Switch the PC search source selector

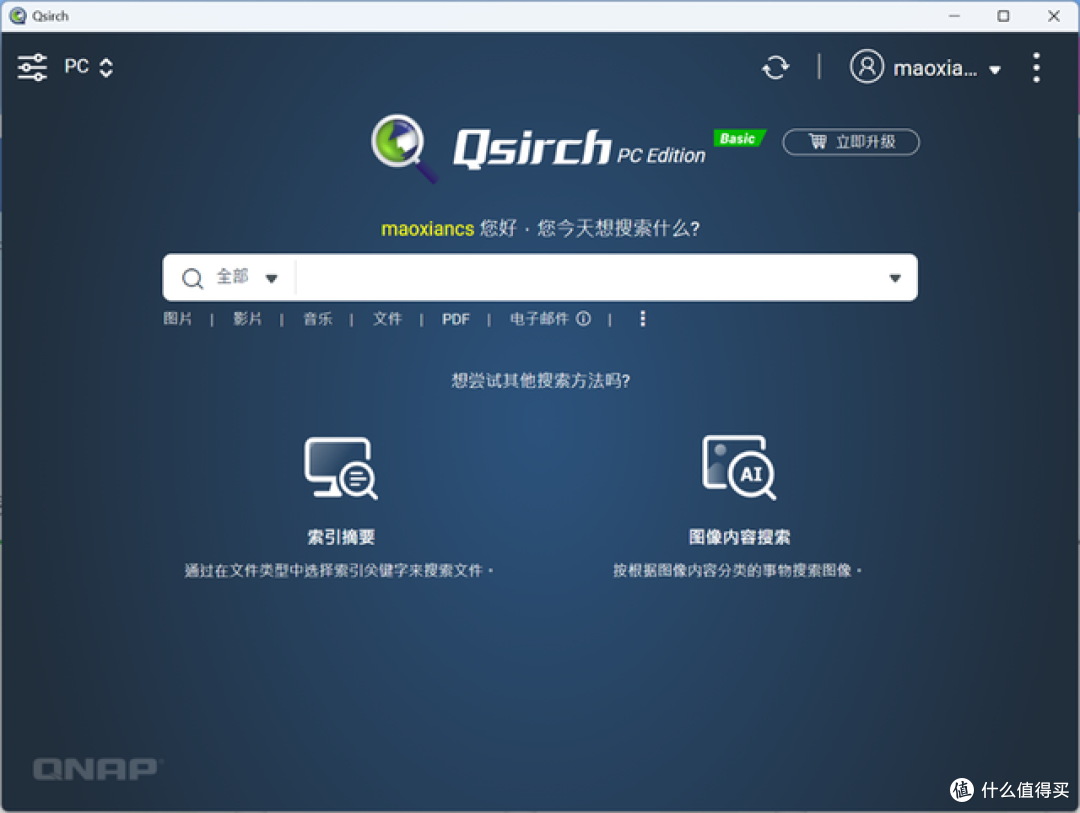(89, 67)
